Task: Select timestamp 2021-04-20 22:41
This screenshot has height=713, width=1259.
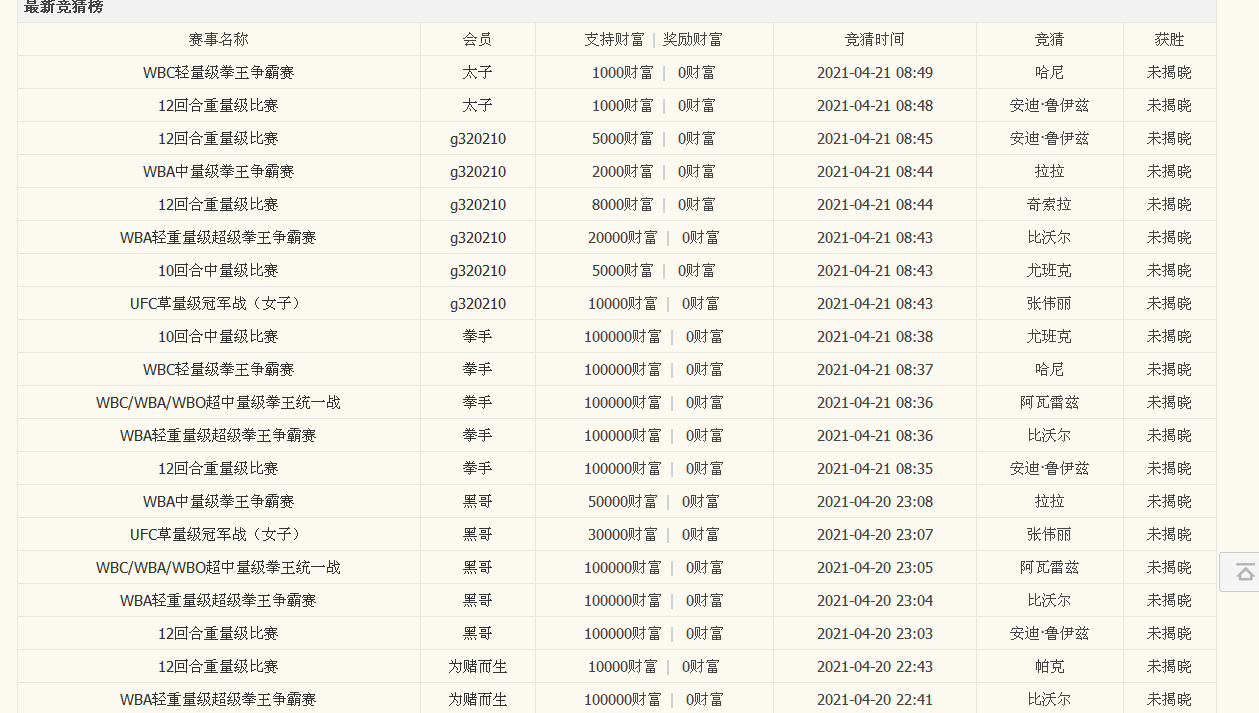Action: [x=874, y=699]
